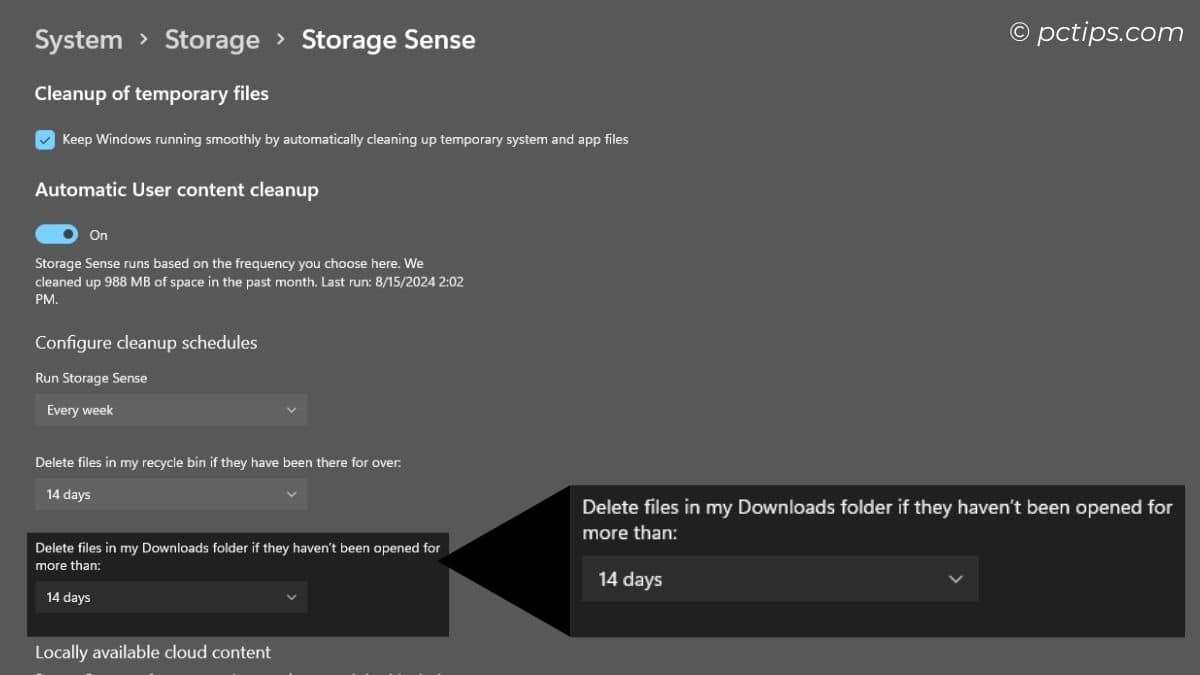The image size is (1200, 675).
Task: Open the enlarged 14 days Downloads dropdown
Action: pos(779,579)
